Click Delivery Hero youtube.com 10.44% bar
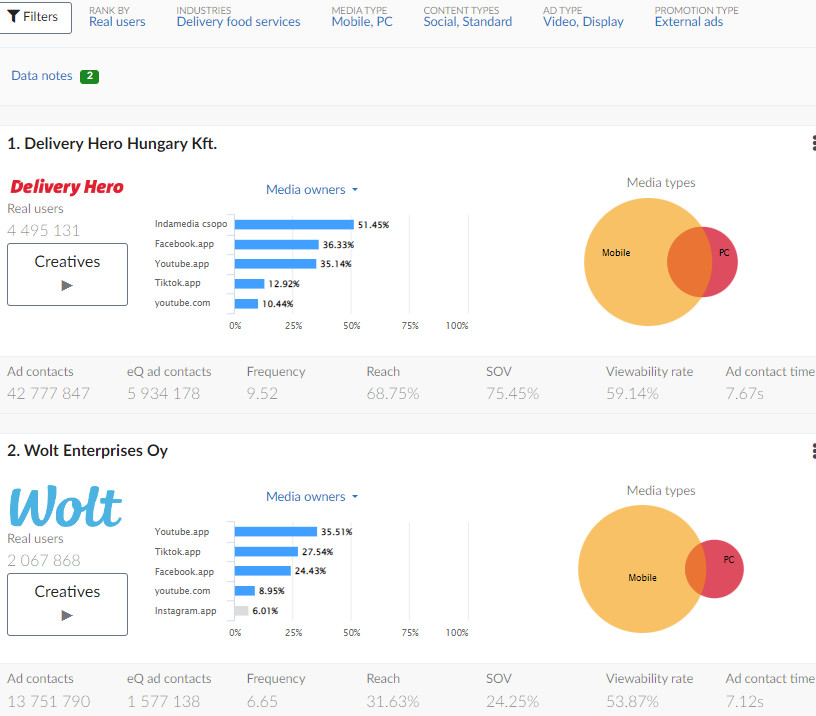 click(x=246, y=303)
